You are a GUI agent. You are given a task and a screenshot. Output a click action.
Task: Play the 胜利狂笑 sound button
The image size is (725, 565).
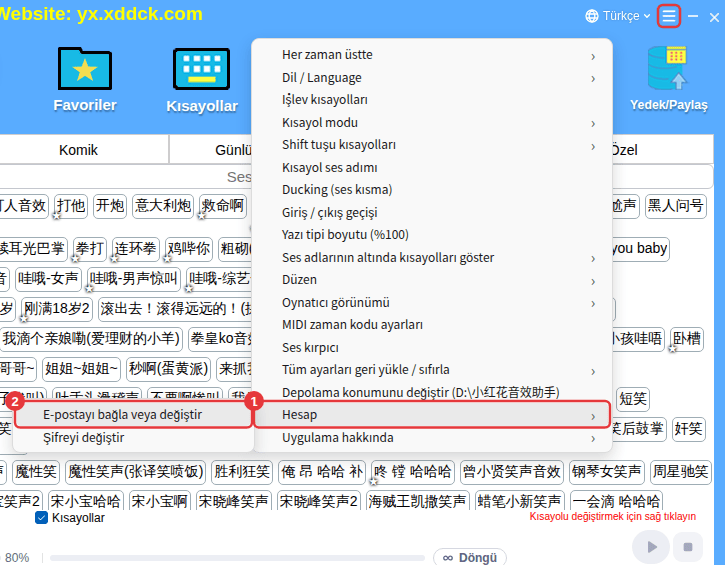tap(242, 472)
